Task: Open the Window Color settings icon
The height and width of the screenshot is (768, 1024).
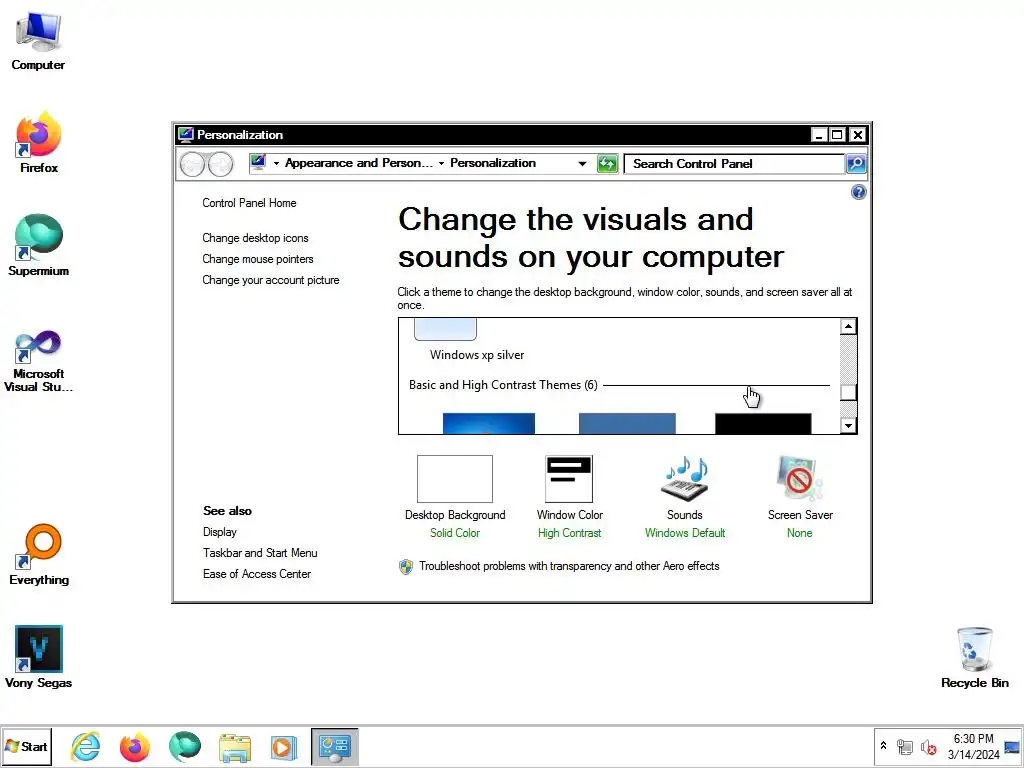Action: point(569,479)
